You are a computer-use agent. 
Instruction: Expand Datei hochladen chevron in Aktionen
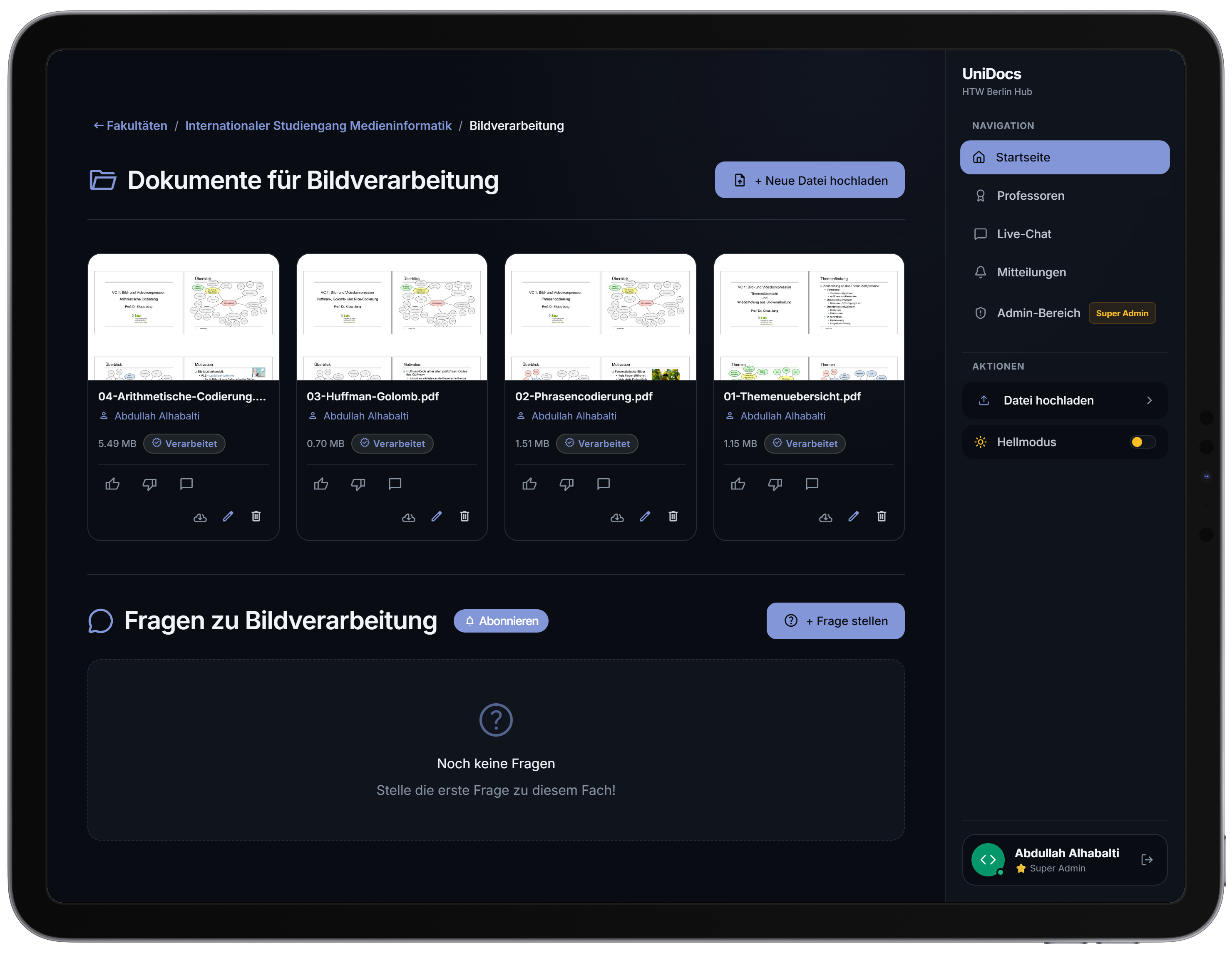[x=1149, y=400]
